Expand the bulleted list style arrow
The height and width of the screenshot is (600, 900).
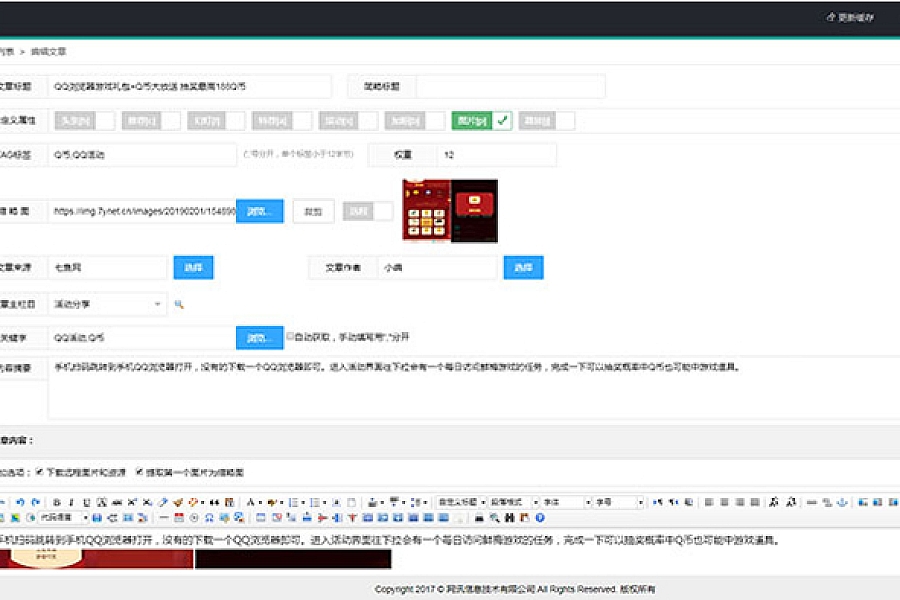coord(325,503)
